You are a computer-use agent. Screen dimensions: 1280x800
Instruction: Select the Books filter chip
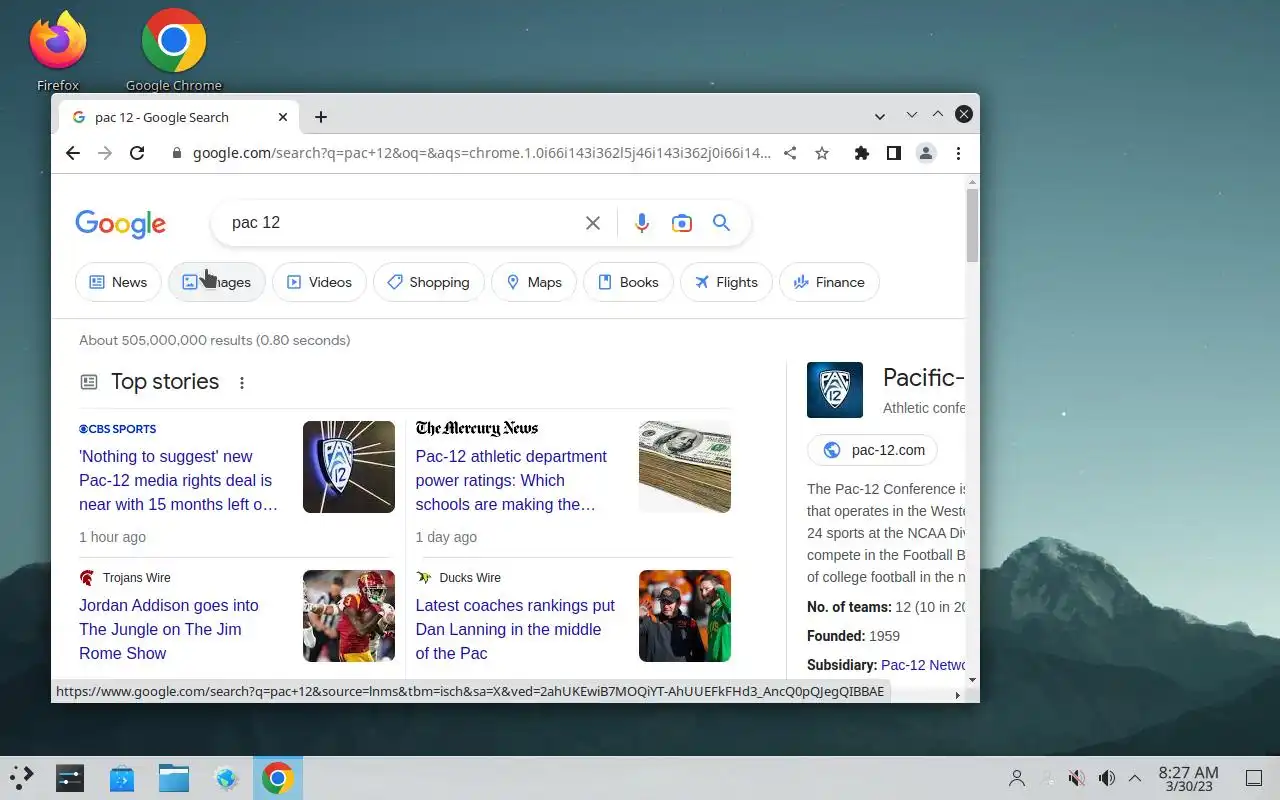(x=628, y=282)
